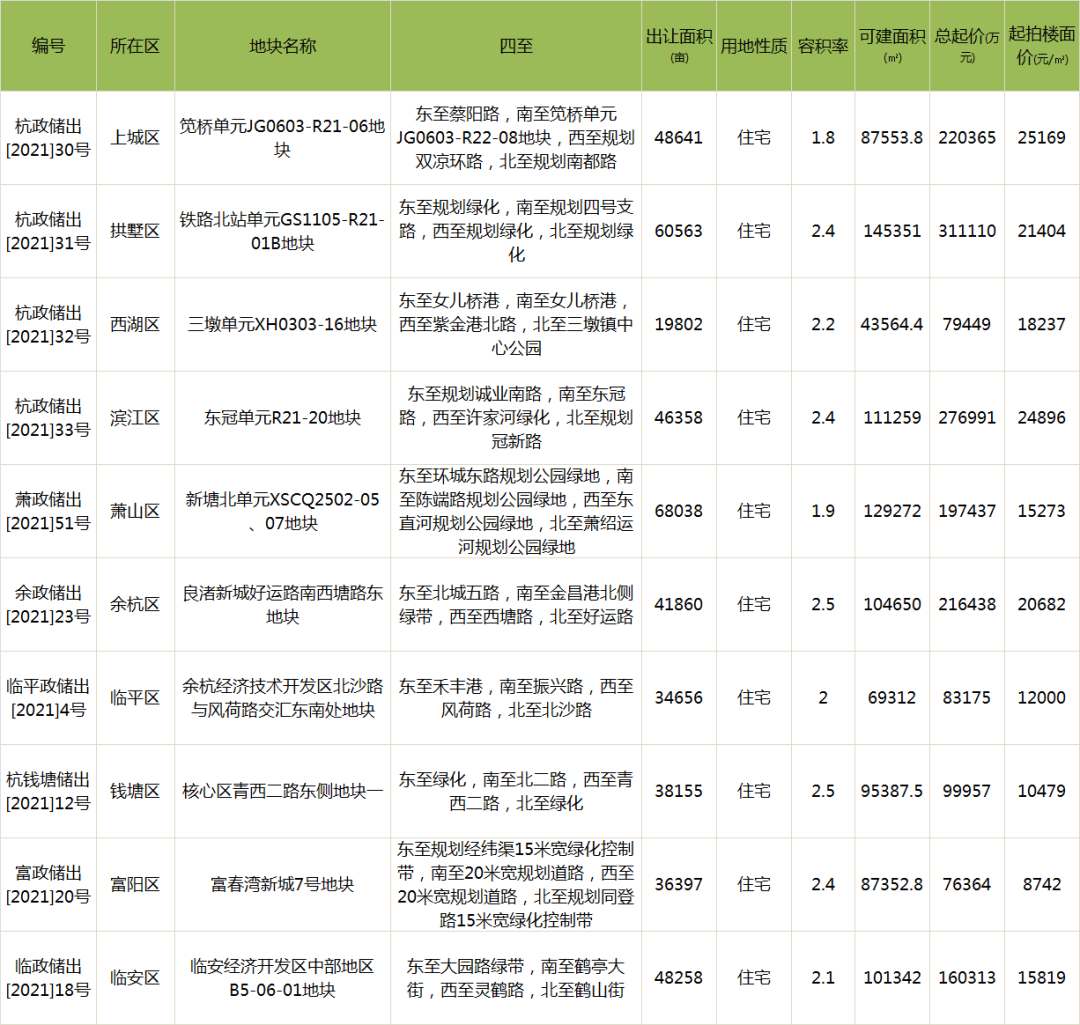Click floor price value 8742
The height and width of the screenshot is (1025, 1080).
click(x=1042, y=884)
